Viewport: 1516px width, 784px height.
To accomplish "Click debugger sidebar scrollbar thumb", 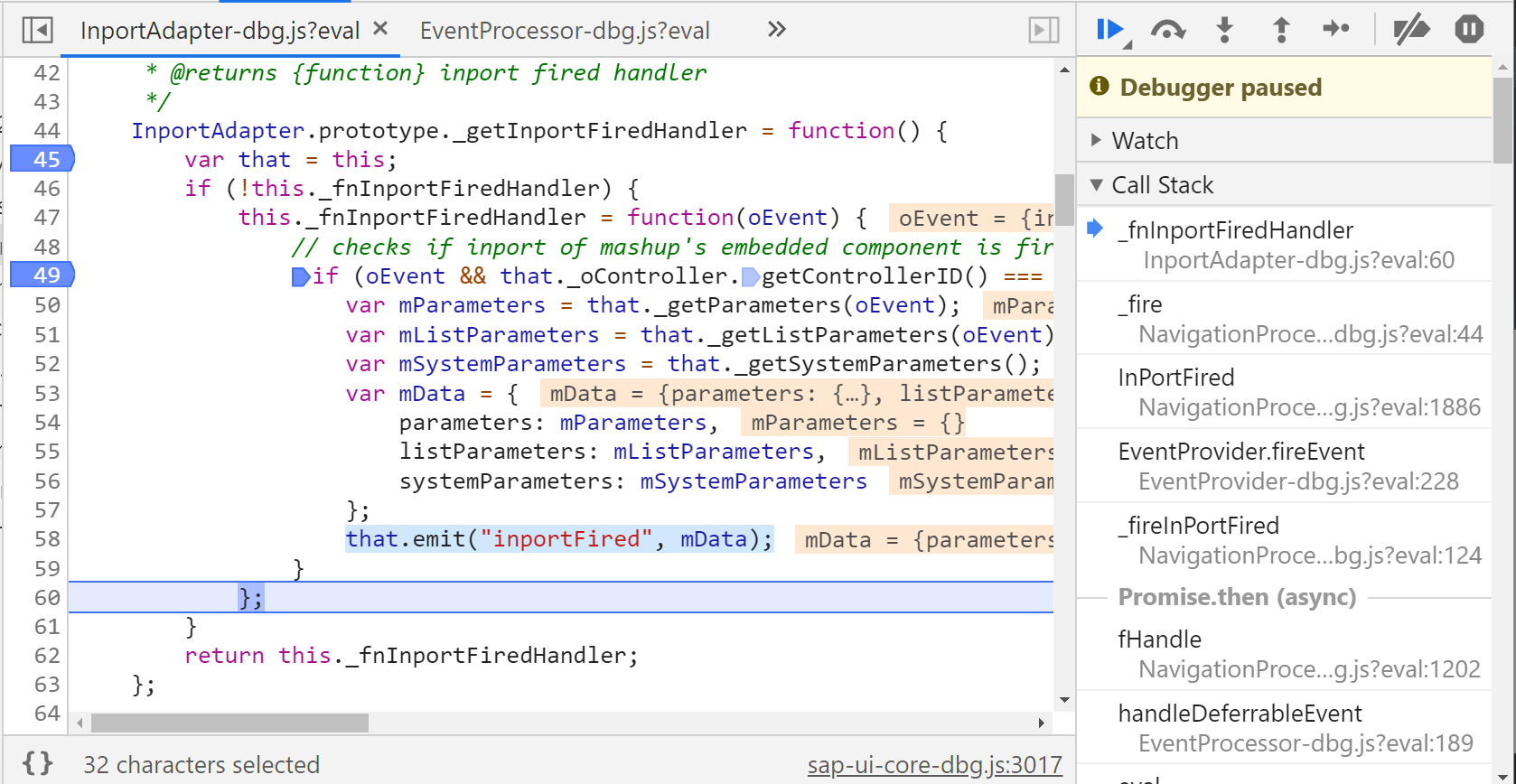I will pos(1502,119).
